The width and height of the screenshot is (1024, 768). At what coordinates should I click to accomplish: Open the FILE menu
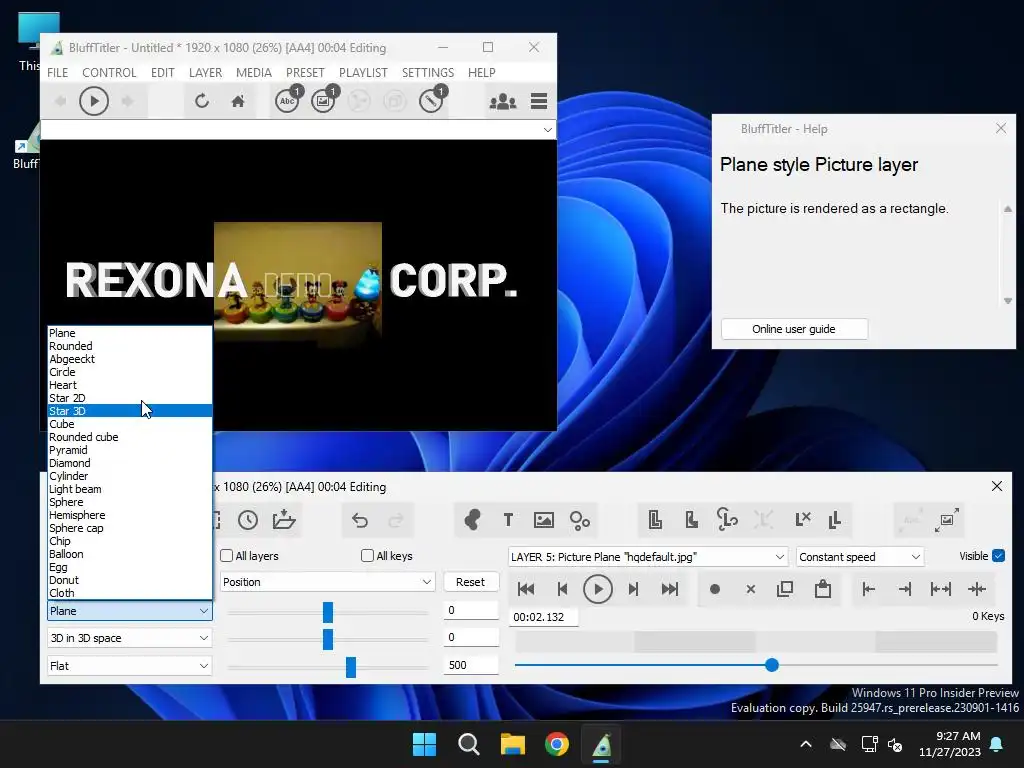point(57,72)
